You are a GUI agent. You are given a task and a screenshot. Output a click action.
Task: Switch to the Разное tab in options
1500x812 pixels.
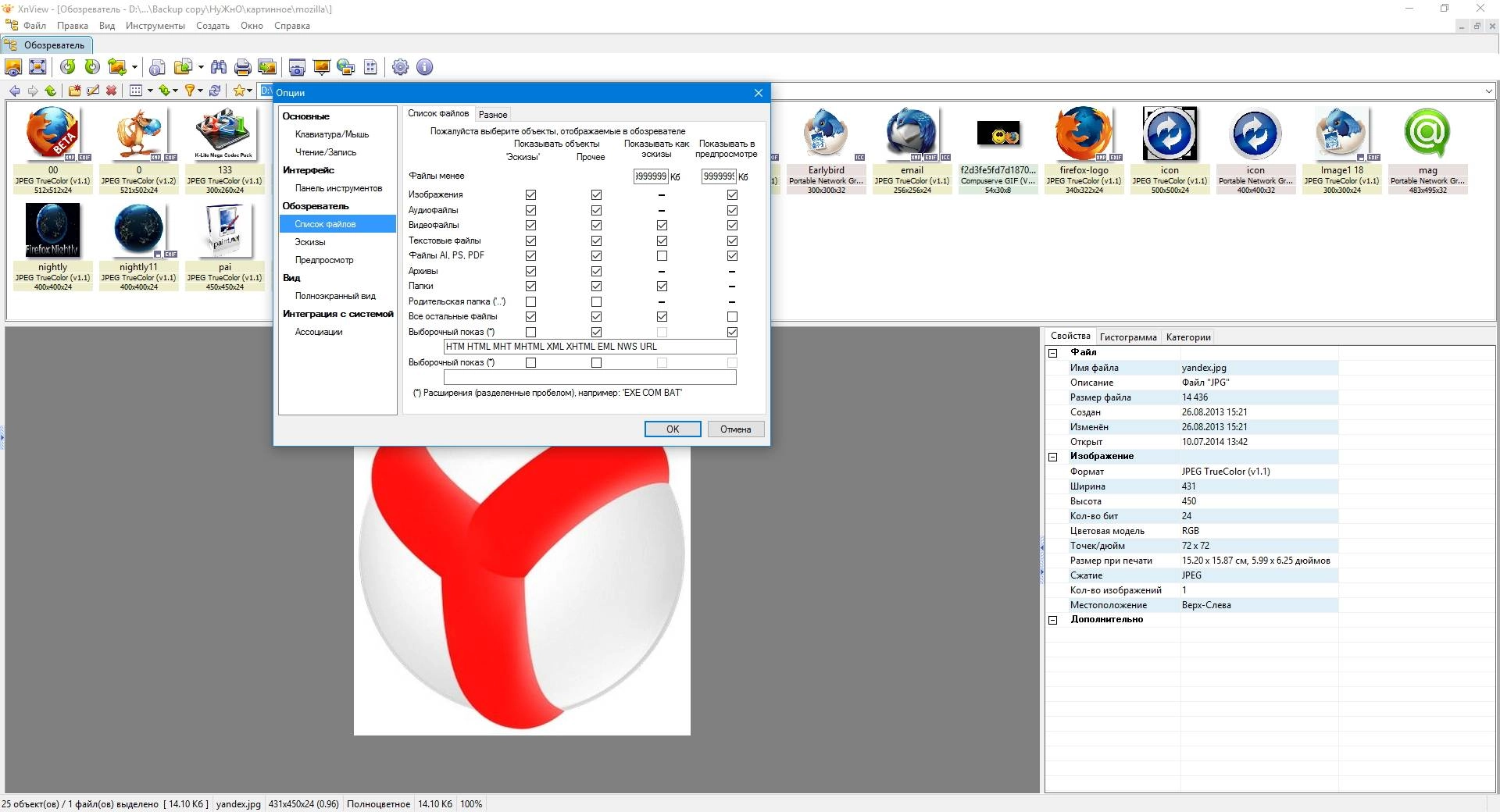click(x=493, y=115)
